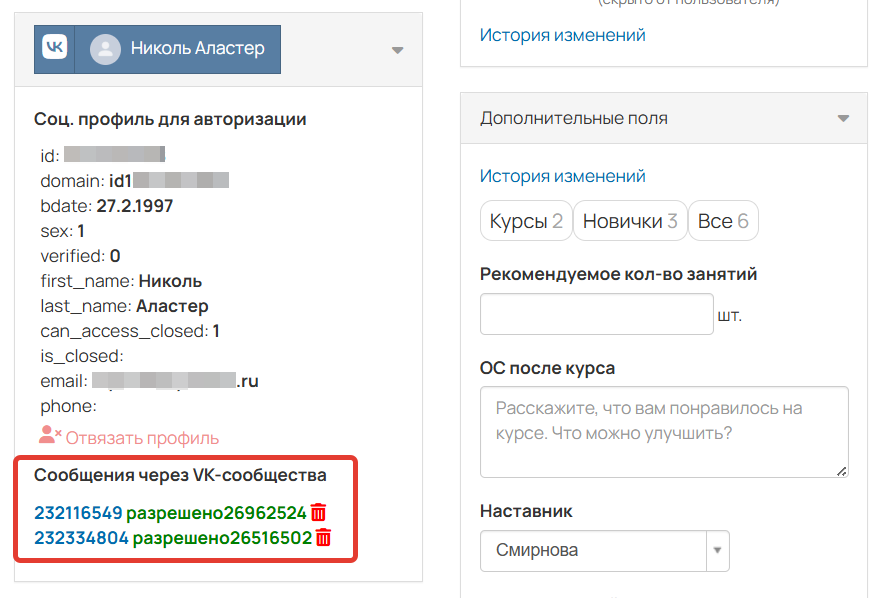The width and height of the screenshot is (880, 598).
Task: Click inside the Рекомендуемое кол-во занятий field
Action: pyautogui.click(x=596, y=313)
